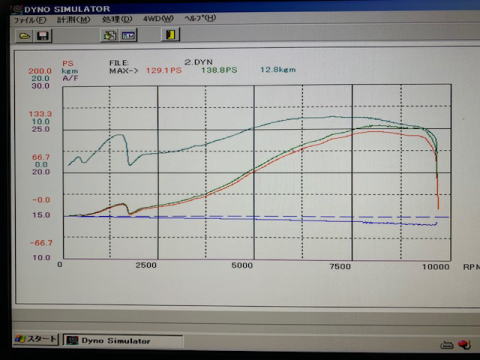Click the red system tray icon
480x360 pixels.
tap(464, 345)
